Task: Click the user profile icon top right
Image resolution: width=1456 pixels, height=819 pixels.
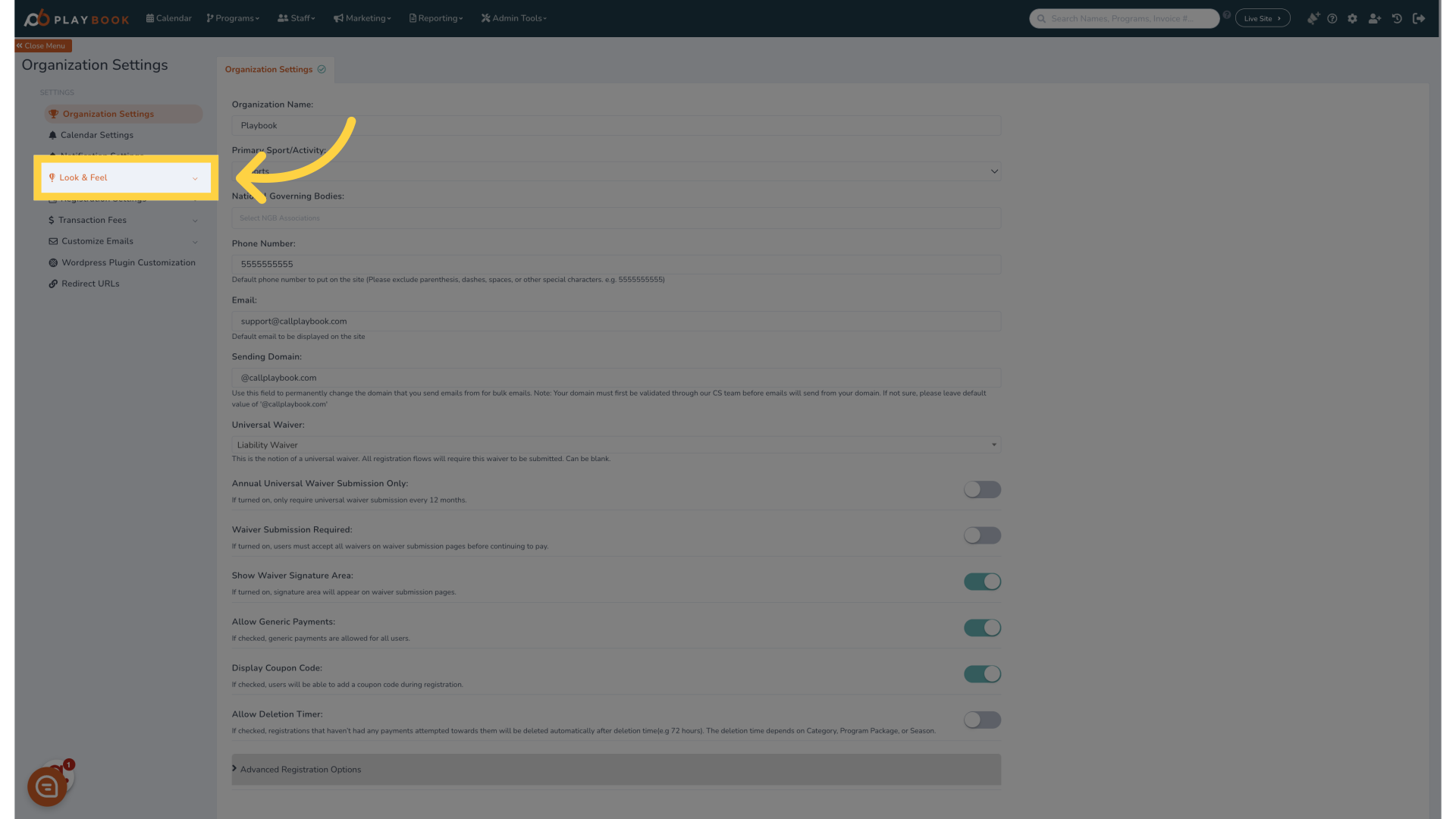Action: click(1375, 18)
